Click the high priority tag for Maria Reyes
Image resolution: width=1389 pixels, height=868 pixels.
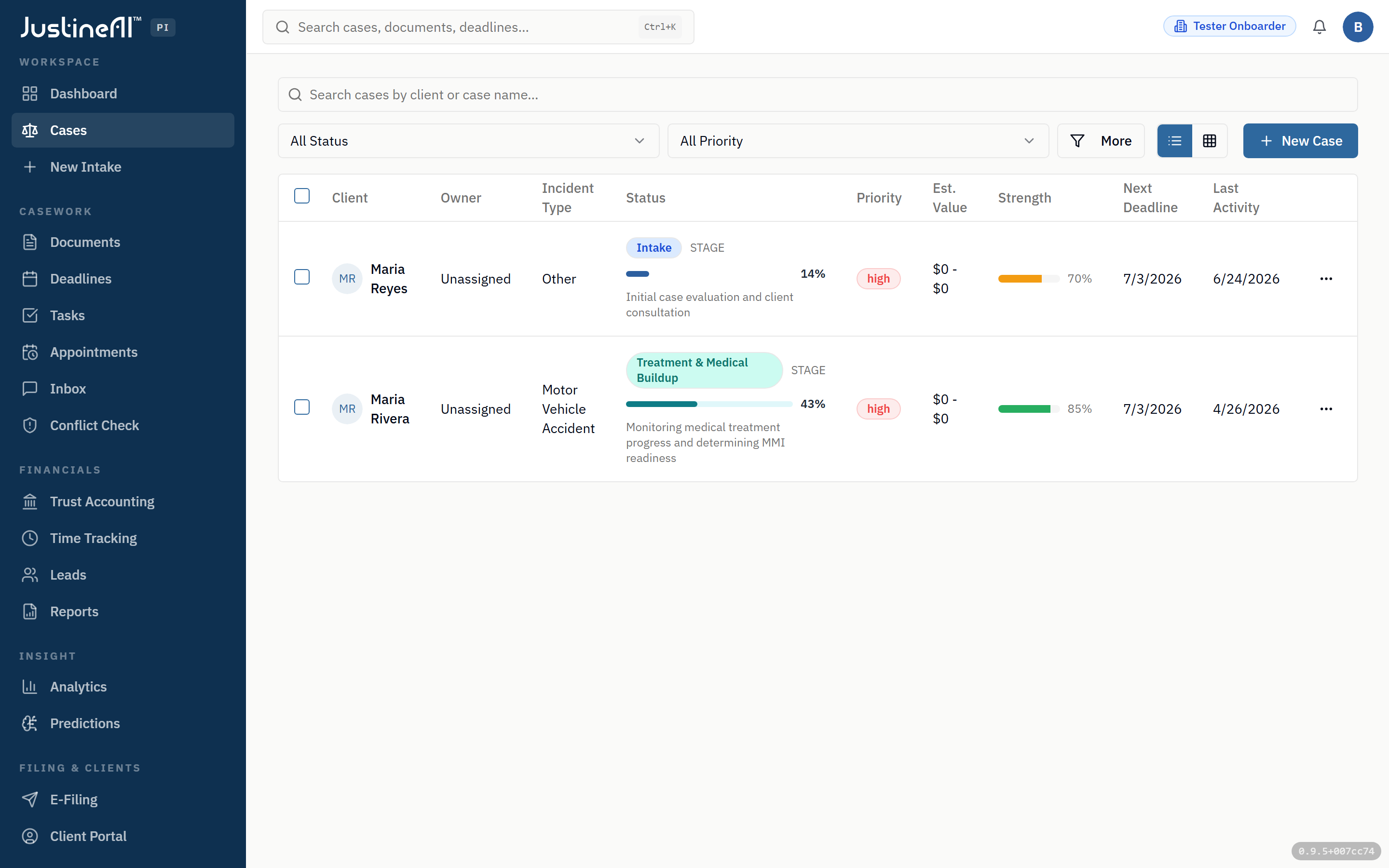tap(878, 279)
